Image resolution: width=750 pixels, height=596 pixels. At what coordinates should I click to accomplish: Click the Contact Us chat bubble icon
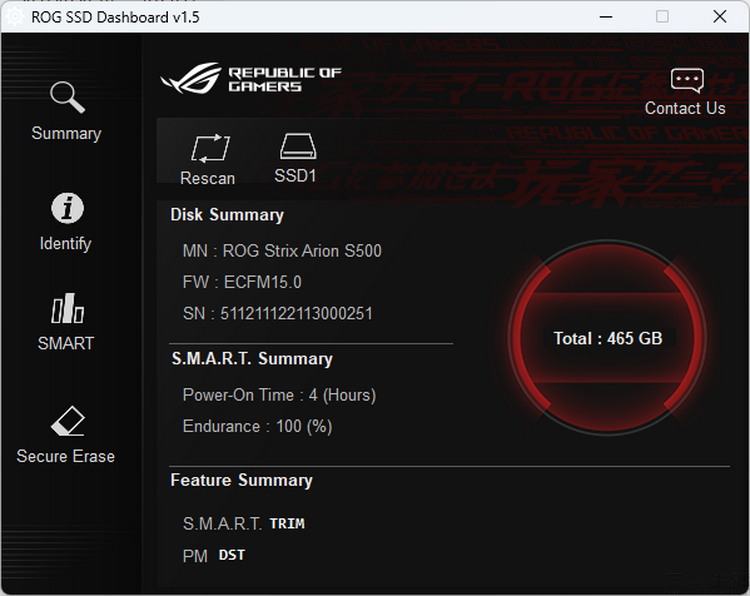coord(687,80)
